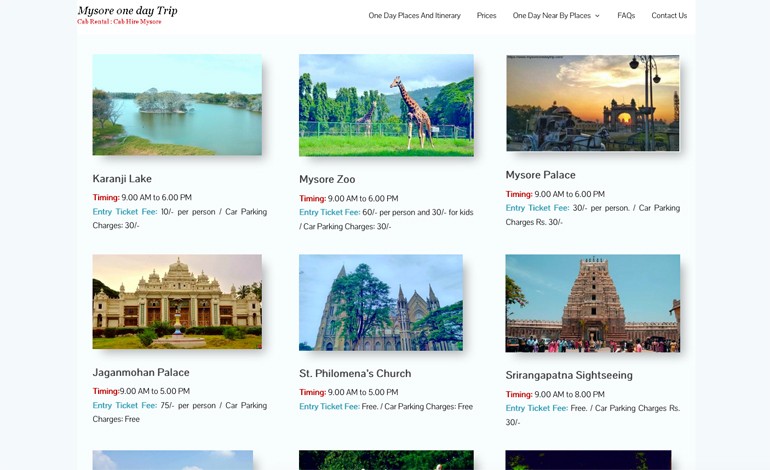This screenshot has width=770, height=470.
Task: Open the Srirangapatna temple photo
Action: tap(593, 303)
